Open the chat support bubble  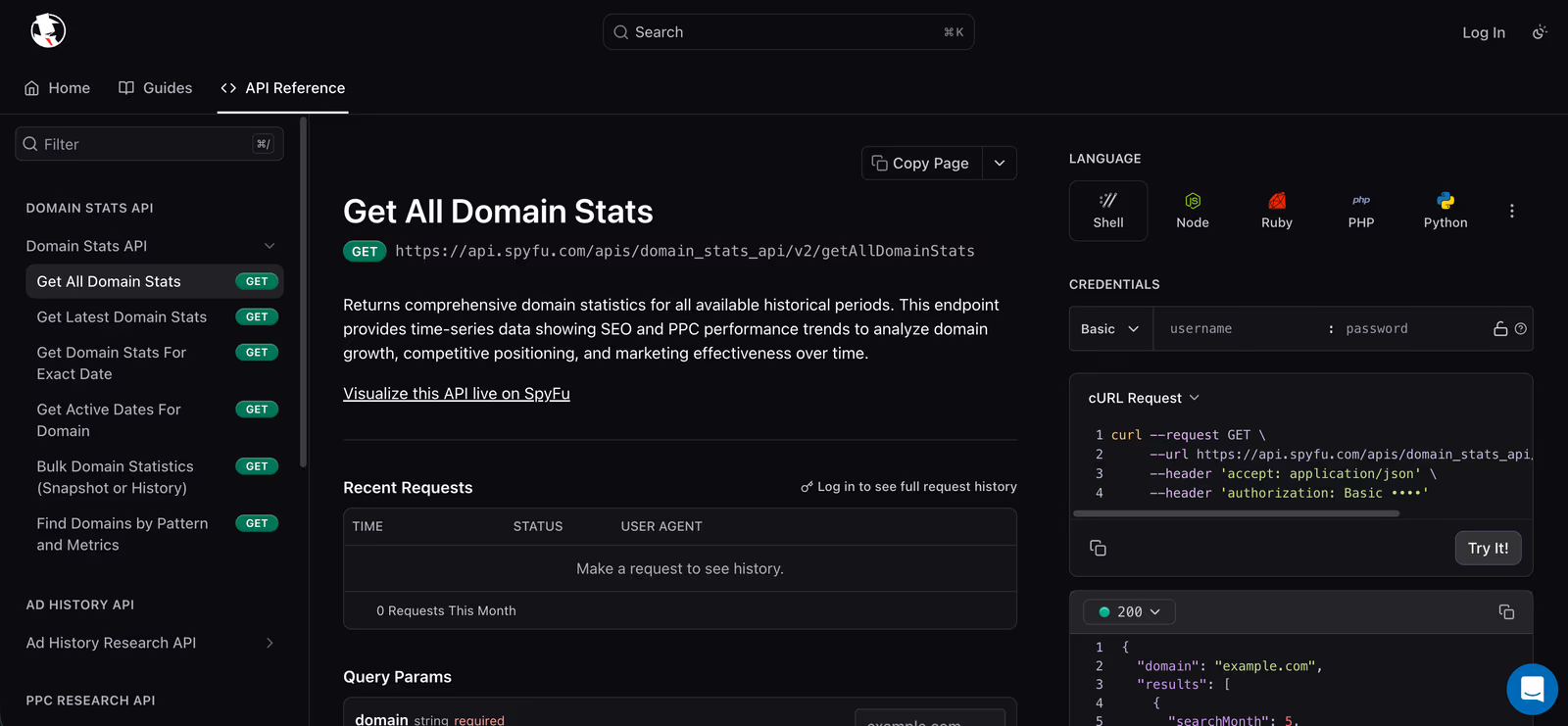[1532, 689]
